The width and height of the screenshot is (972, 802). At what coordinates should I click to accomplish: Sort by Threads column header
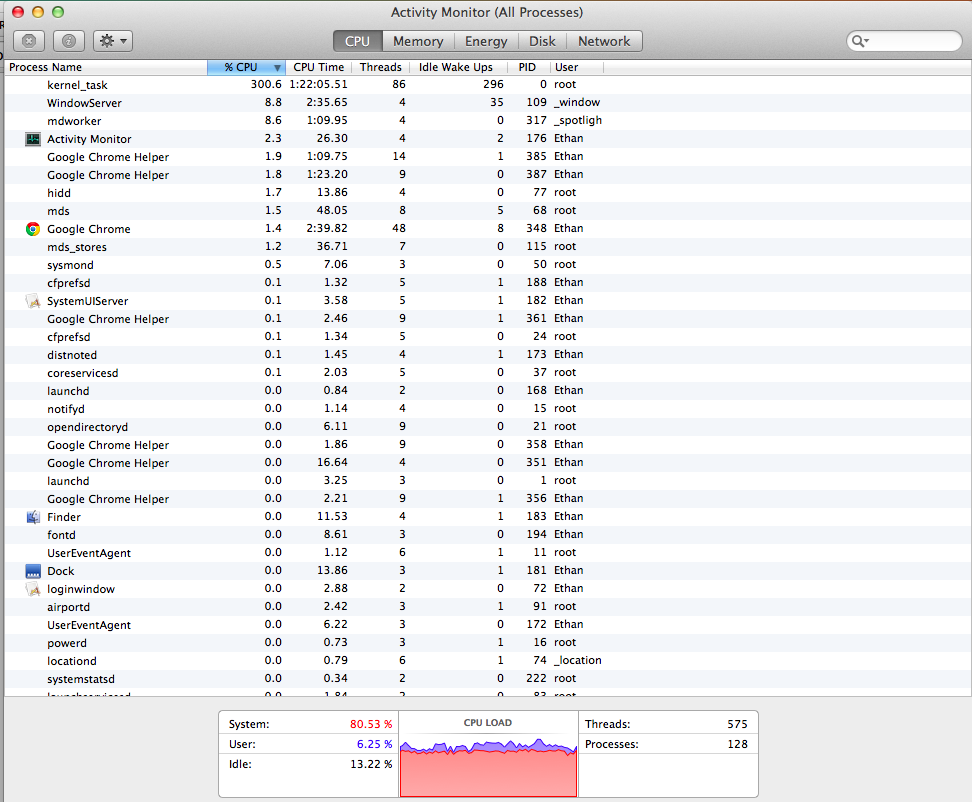click(381, 67)
